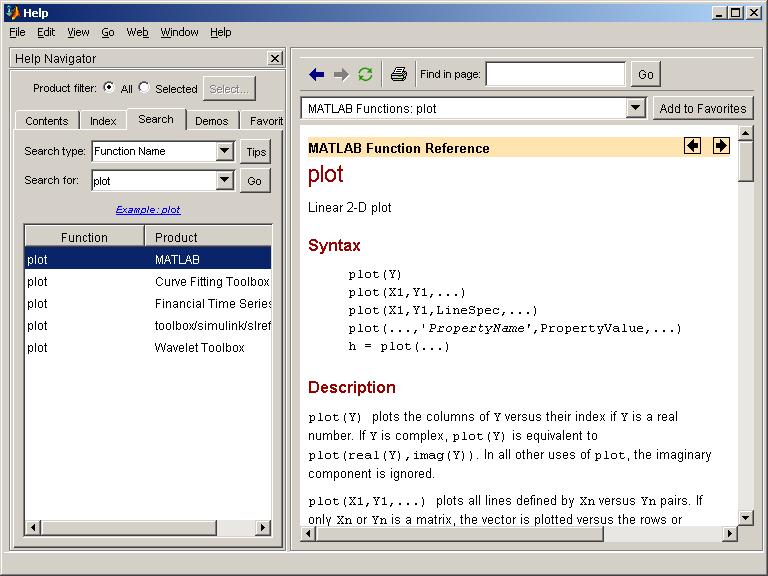The image size is (768, 576).
Task: Open the File menu
Action: pyautogui.click(x=17, y=32)
